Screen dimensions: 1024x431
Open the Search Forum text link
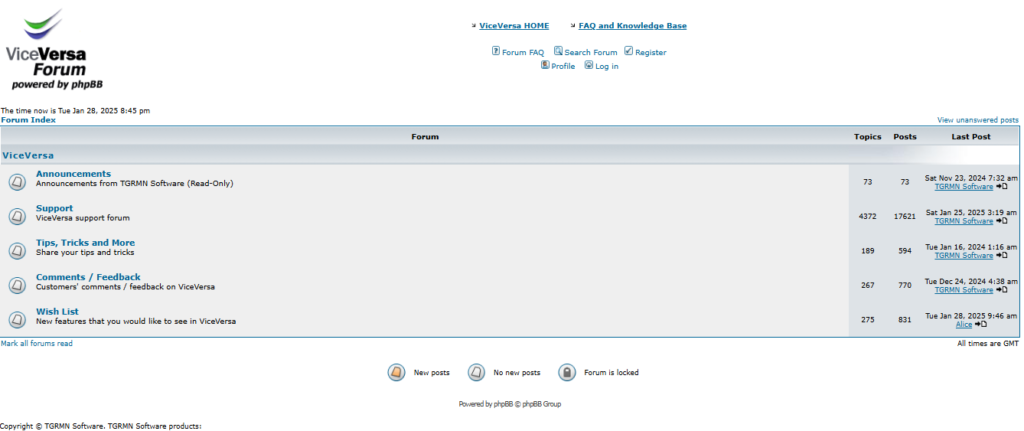pyautogui.click(x=590, y=52)
